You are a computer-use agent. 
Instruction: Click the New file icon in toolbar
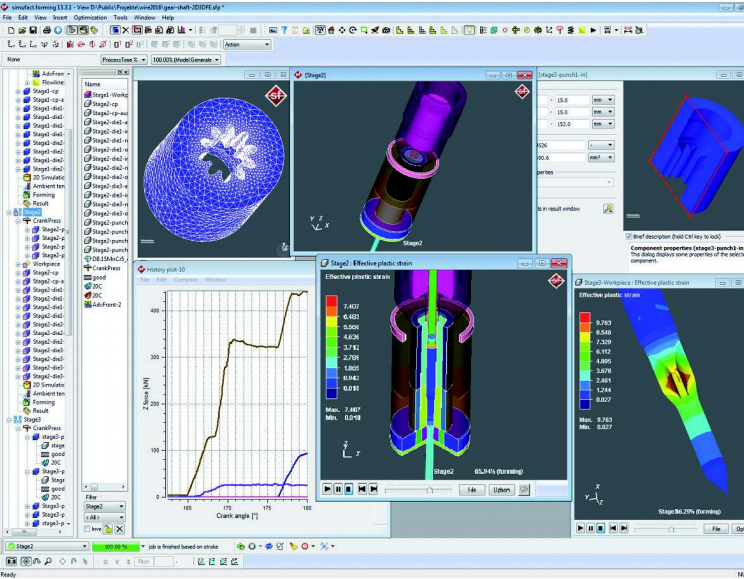(x=9, y=30)
